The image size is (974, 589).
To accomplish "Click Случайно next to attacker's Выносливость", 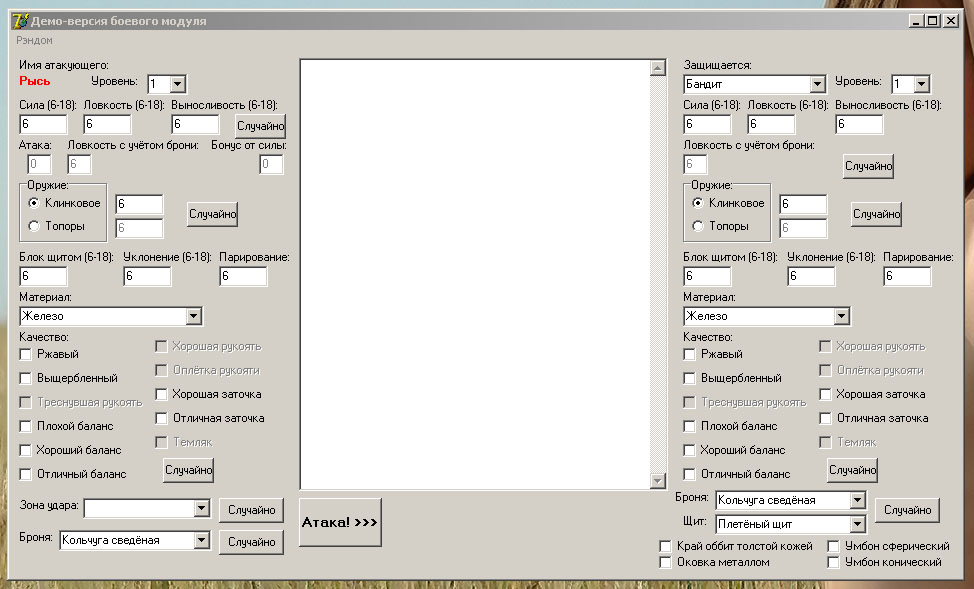I will [x=260, y=126].
